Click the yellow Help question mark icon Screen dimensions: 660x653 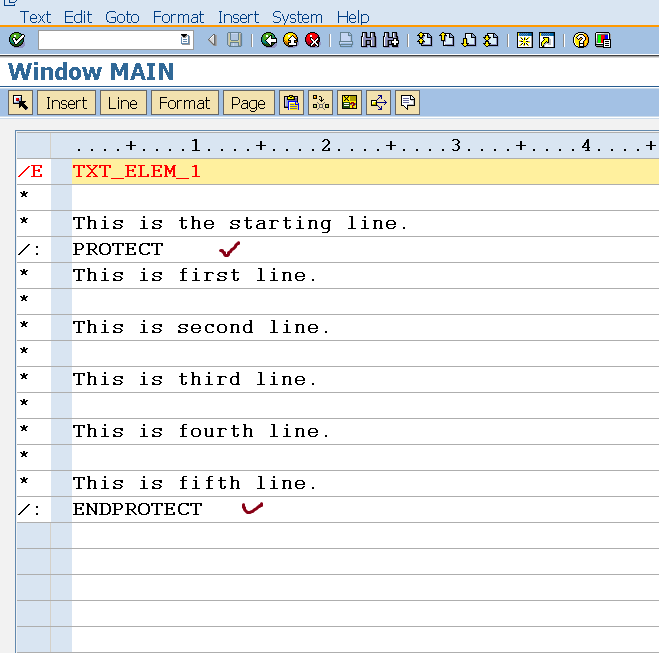pyautogui.click(x=580, y=40)
